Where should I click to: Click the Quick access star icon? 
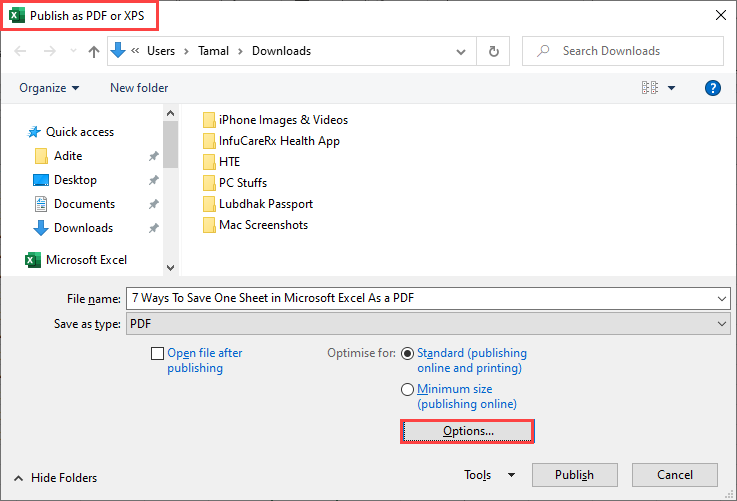coord(34,132)
